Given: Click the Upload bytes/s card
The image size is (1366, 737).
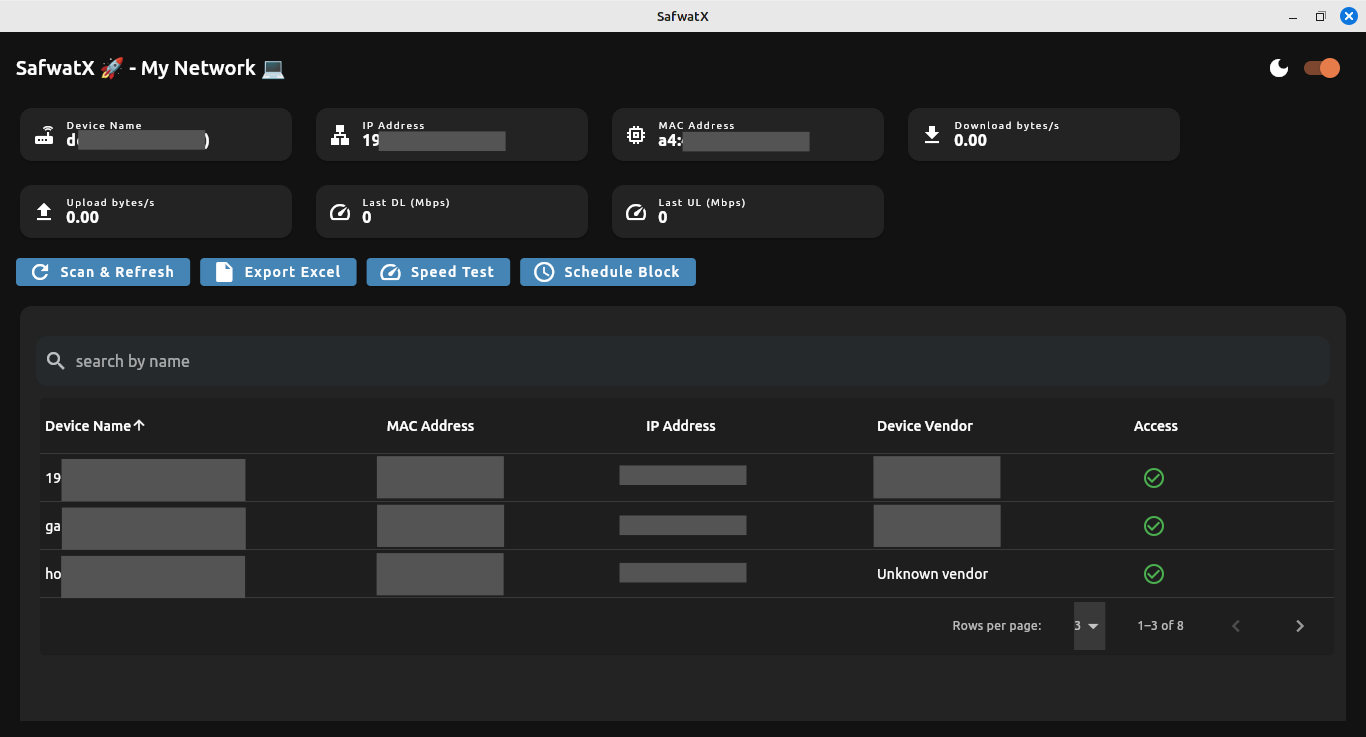Looking at the screenshot, I should (156, 211).
